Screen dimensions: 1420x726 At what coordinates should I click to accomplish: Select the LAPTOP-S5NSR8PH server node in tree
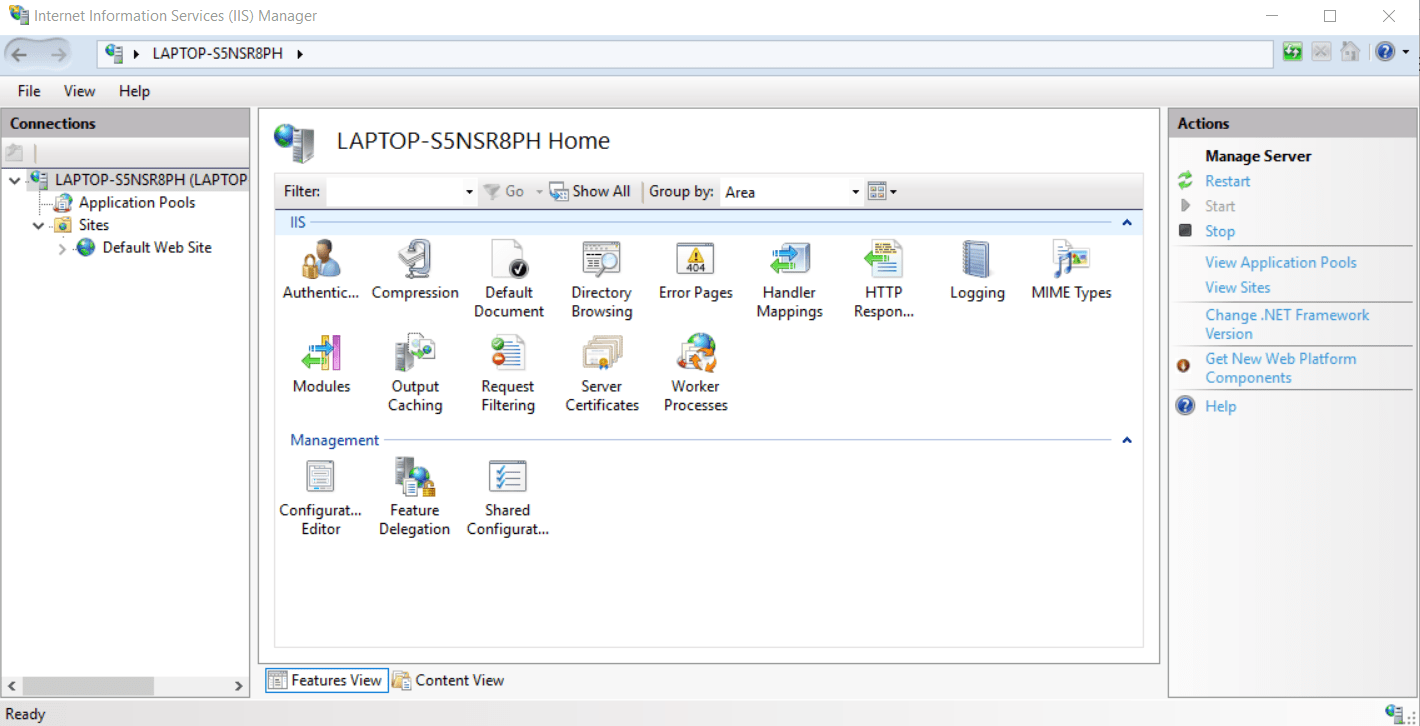[150, 180]
